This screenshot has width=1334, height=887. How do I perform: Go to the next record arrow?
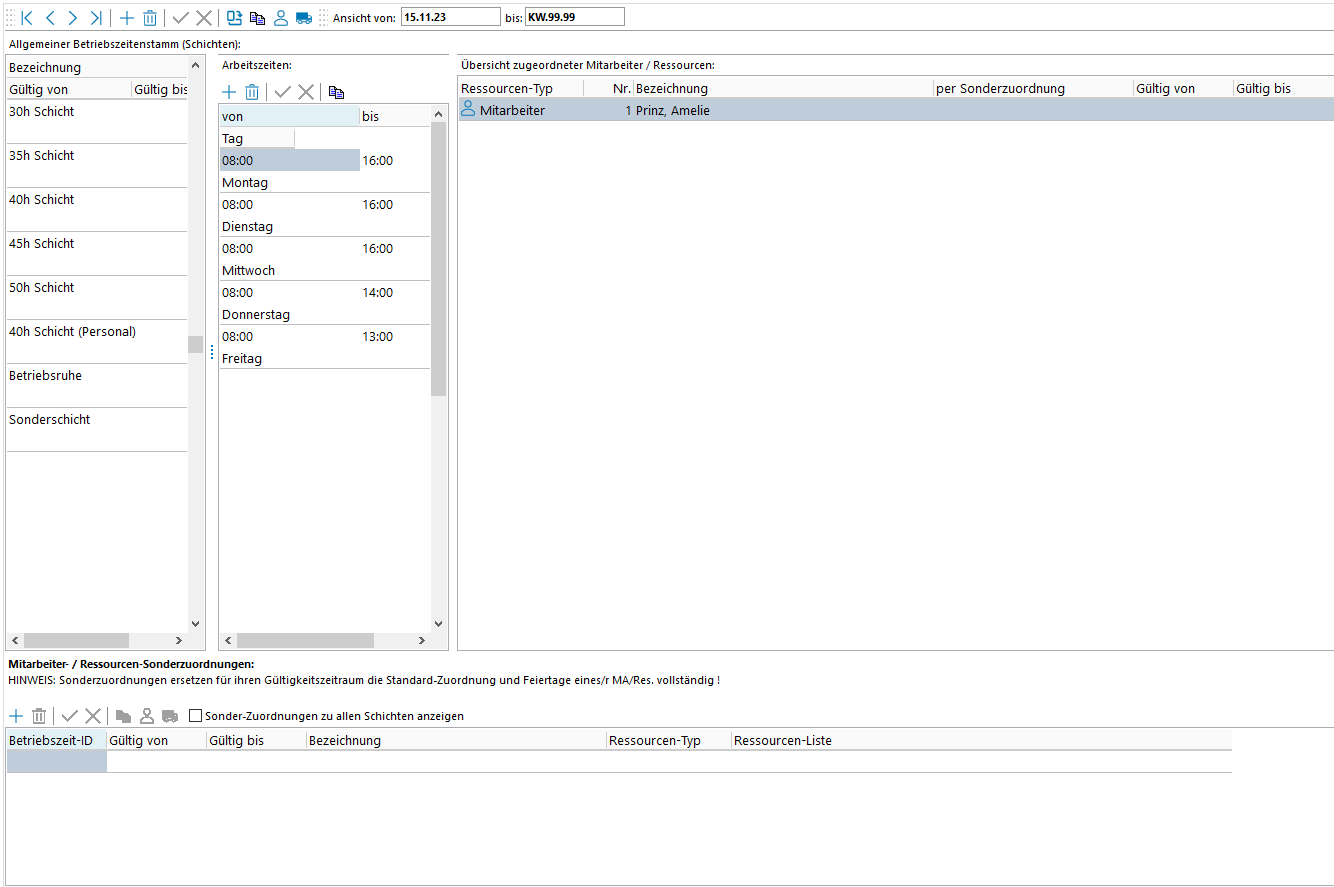(x=72, y=17)
